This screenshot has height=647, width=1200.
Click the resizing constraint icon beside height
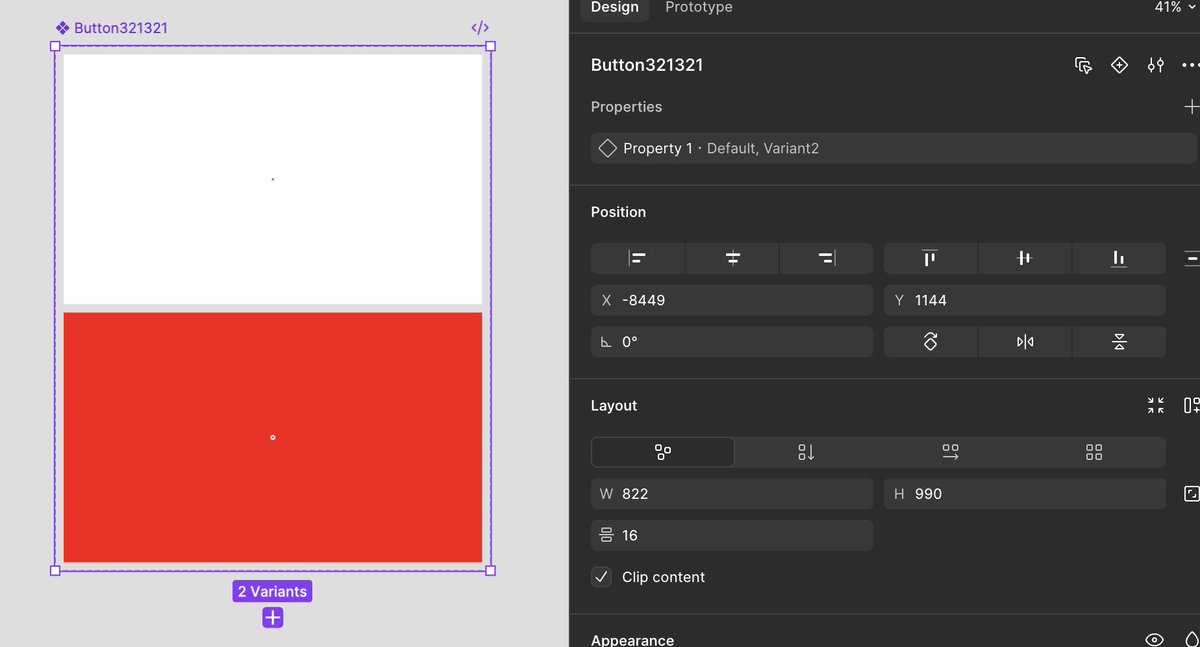[1191, 494]
